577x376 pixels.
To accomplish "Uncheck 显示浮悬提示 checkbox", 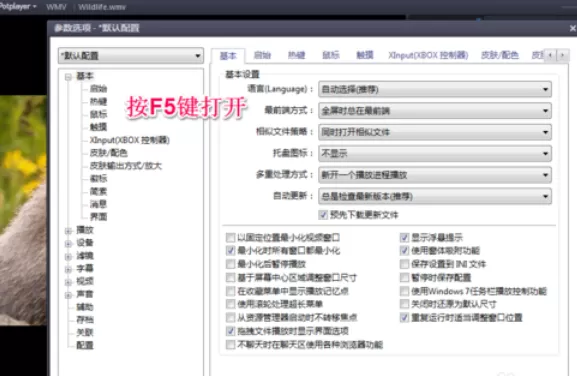I will pos(404,238).
